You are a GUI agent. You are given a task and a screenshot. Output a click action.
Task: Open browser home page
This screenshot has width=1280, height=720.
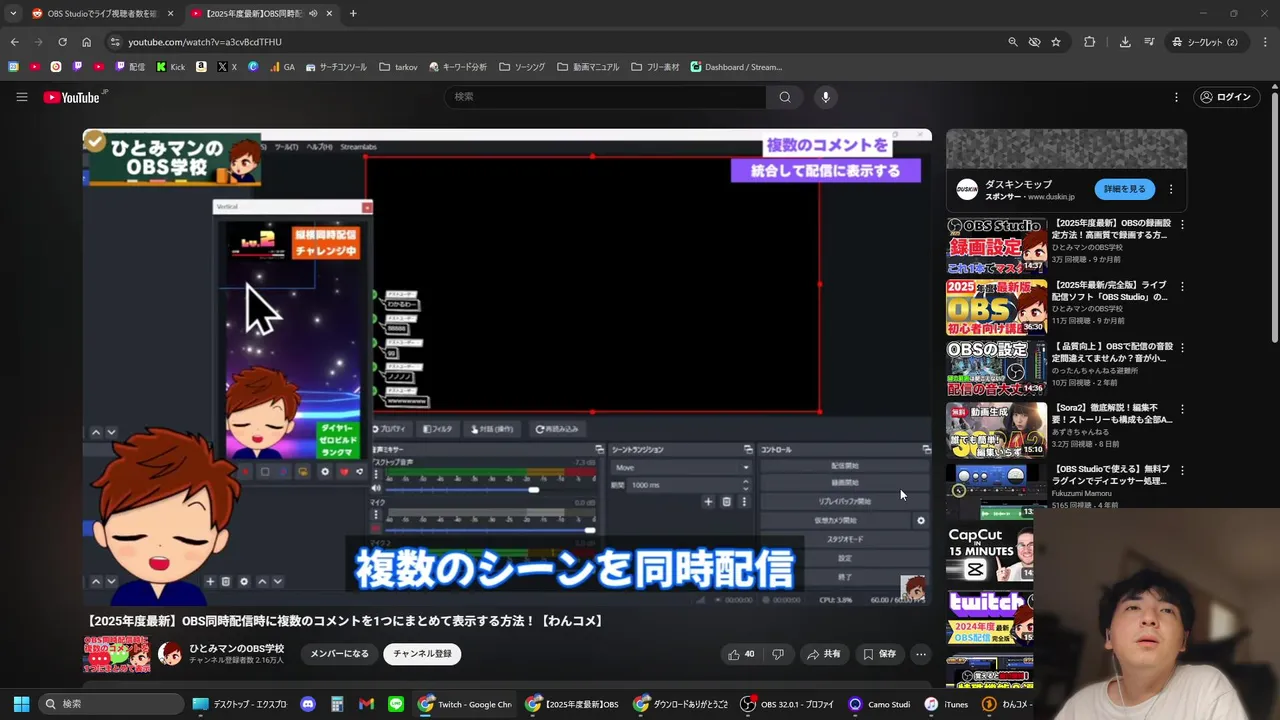[86, 42]
